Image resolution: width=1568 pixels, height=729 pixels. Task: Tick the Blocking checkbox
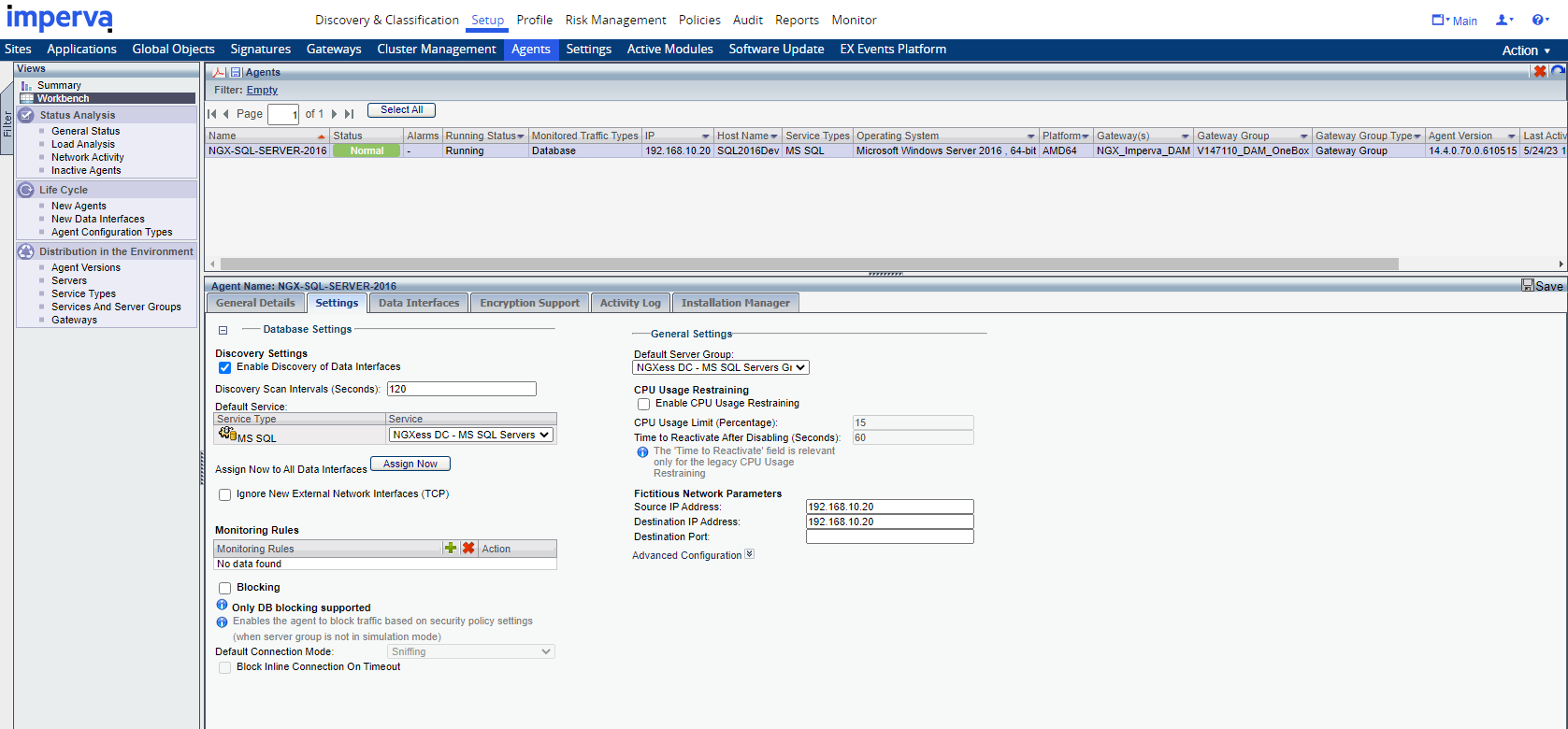(x=224, y=588)
